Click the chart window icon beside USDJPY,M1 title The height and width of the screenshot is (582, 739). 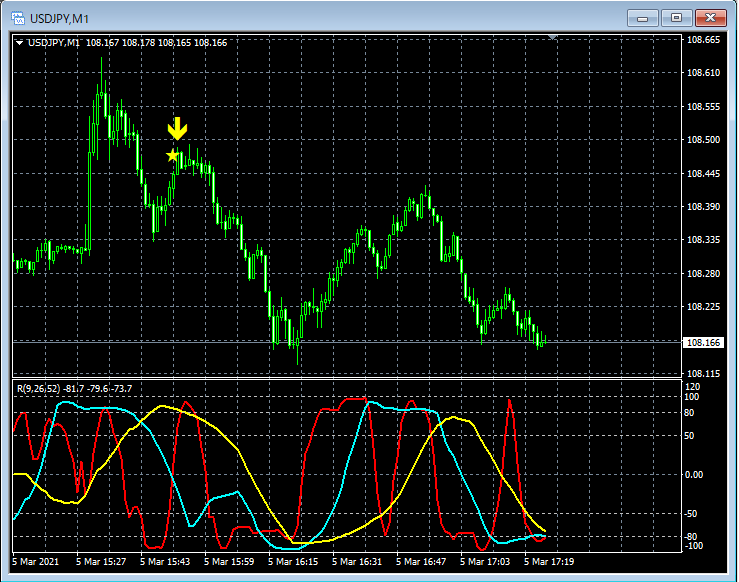(18, 18)
